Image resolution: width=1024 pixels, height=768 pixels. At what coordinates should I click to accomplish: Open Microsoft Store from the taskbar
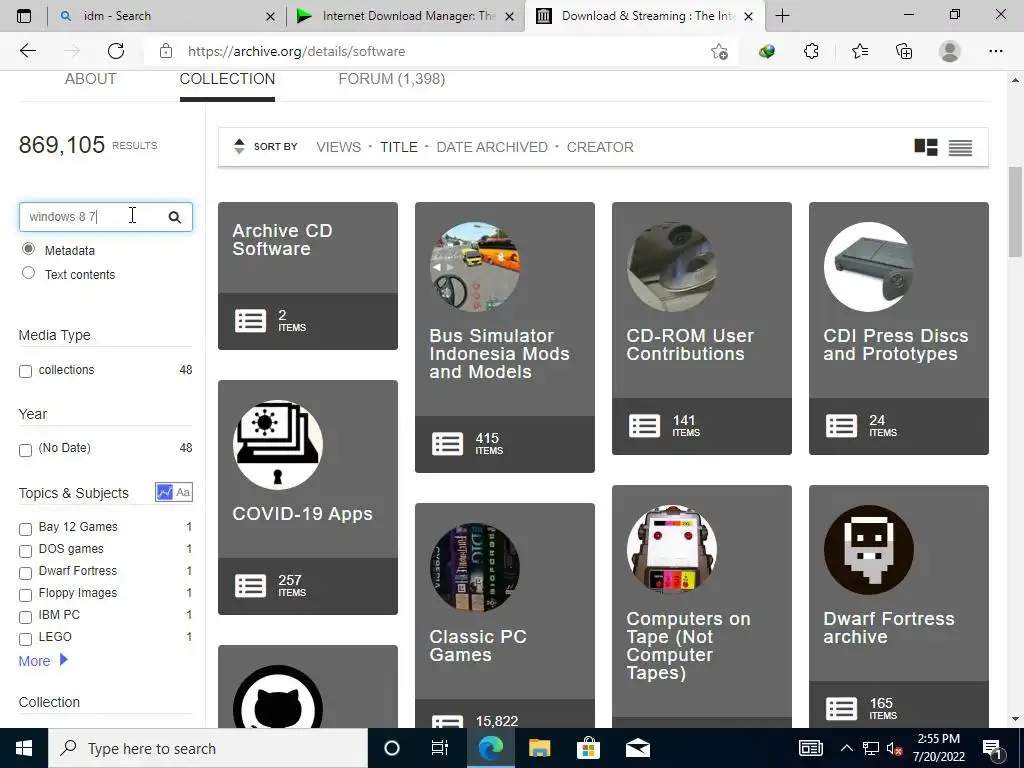[588, 748]
